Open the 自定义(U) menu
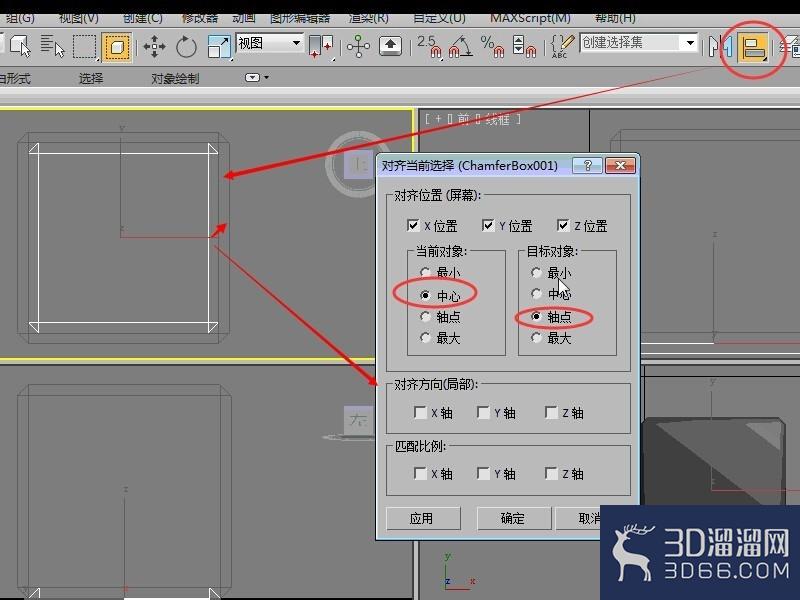 [x=439, y=18]
